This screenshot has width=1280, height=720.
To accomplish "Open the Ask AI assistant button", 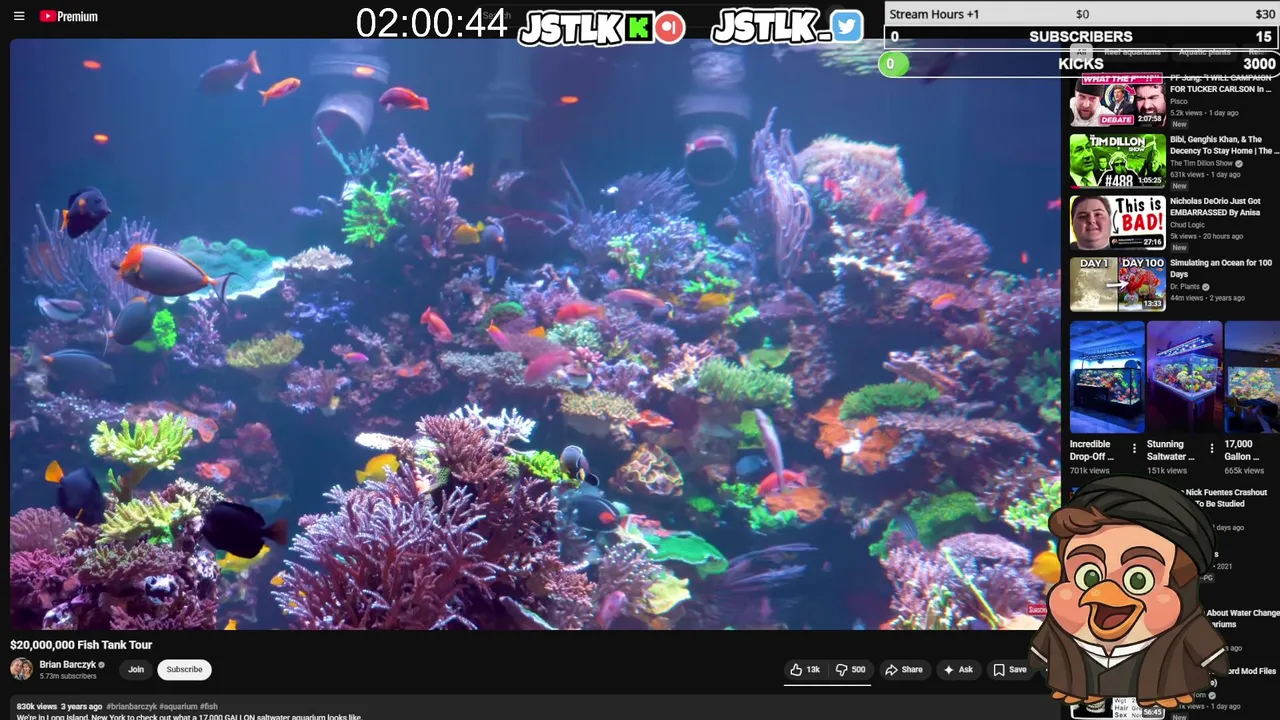I will click(958, 670).
